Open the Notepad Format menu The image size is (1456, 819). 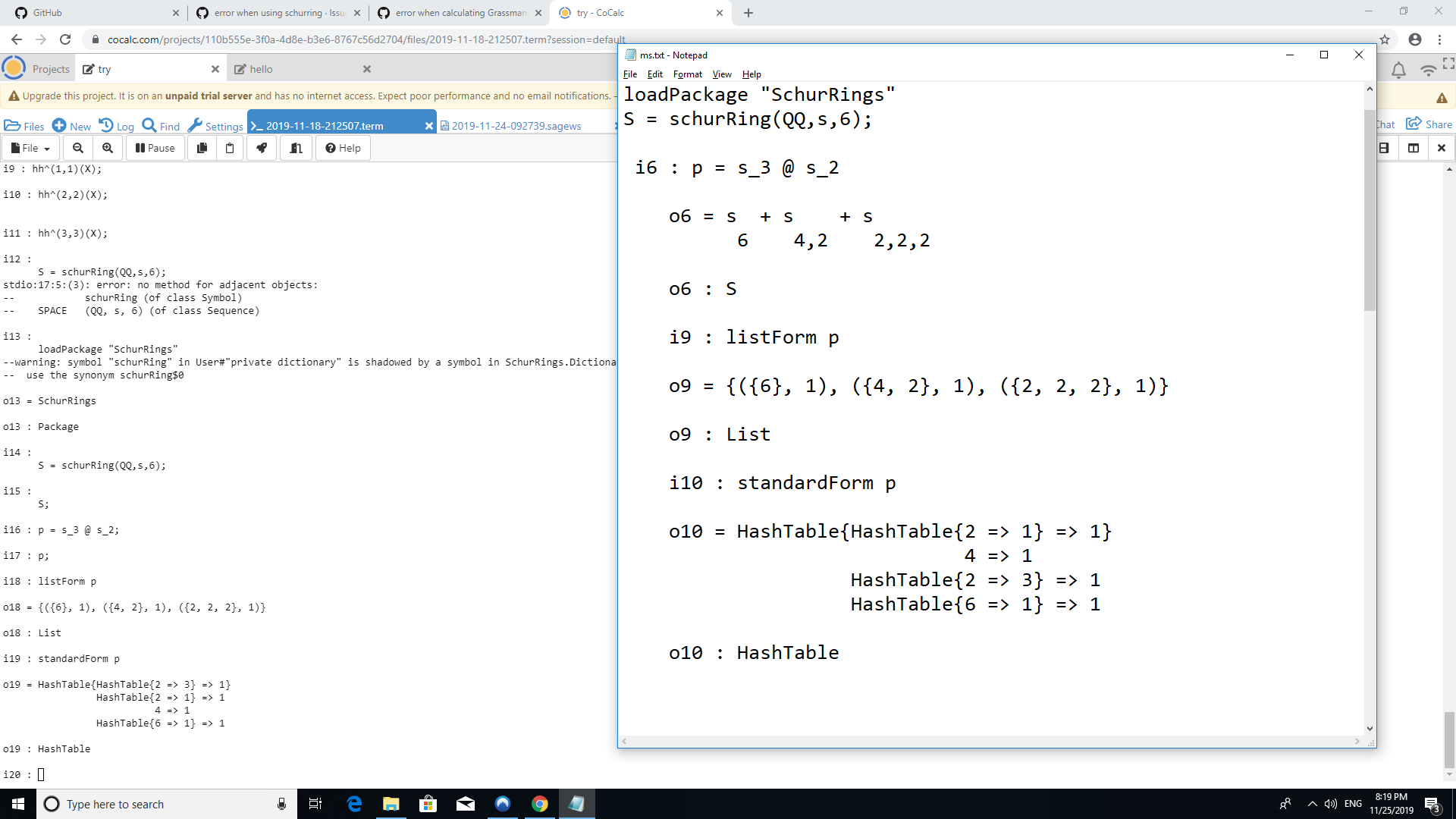tap(687, 74)
